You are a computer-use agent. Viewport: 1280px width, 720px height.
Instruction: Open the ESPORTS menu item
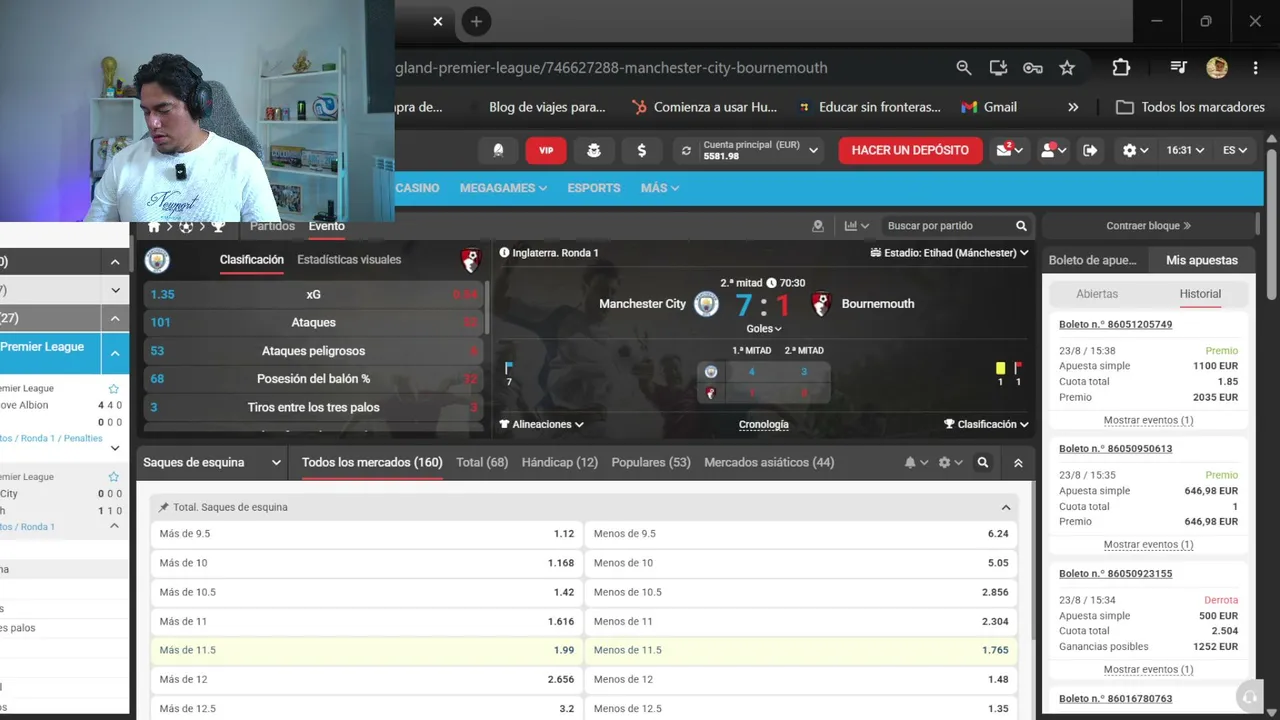594,188
